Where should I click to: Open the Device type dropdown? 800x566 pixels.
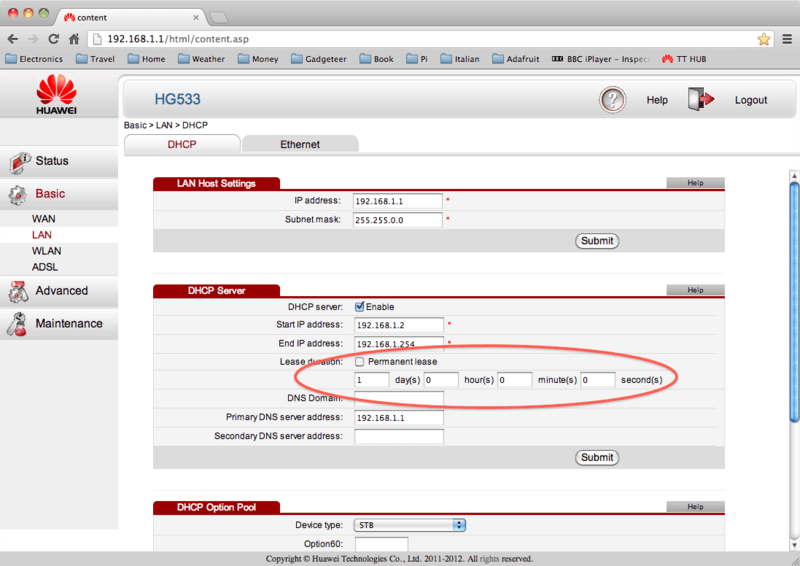(410, 525)
